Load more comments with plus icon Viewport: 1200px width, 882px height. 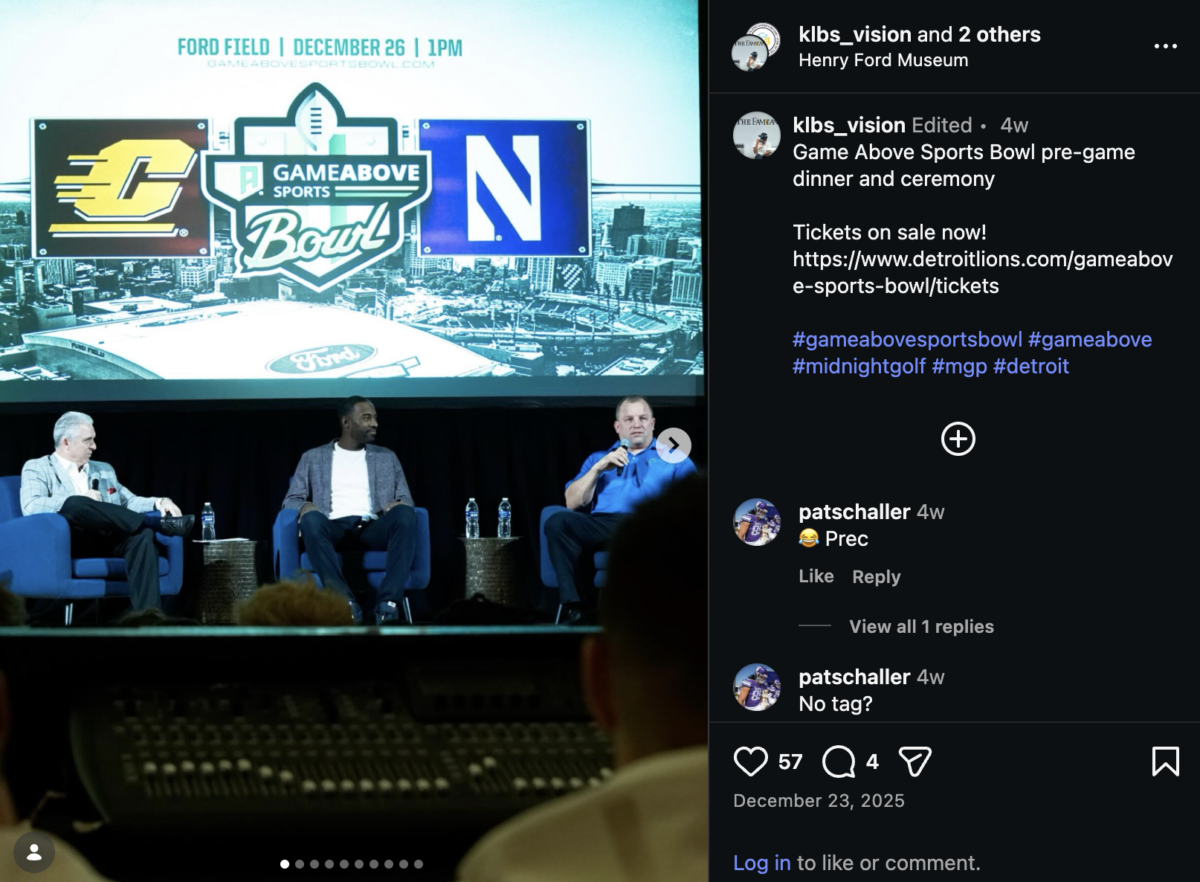(958, 439)
